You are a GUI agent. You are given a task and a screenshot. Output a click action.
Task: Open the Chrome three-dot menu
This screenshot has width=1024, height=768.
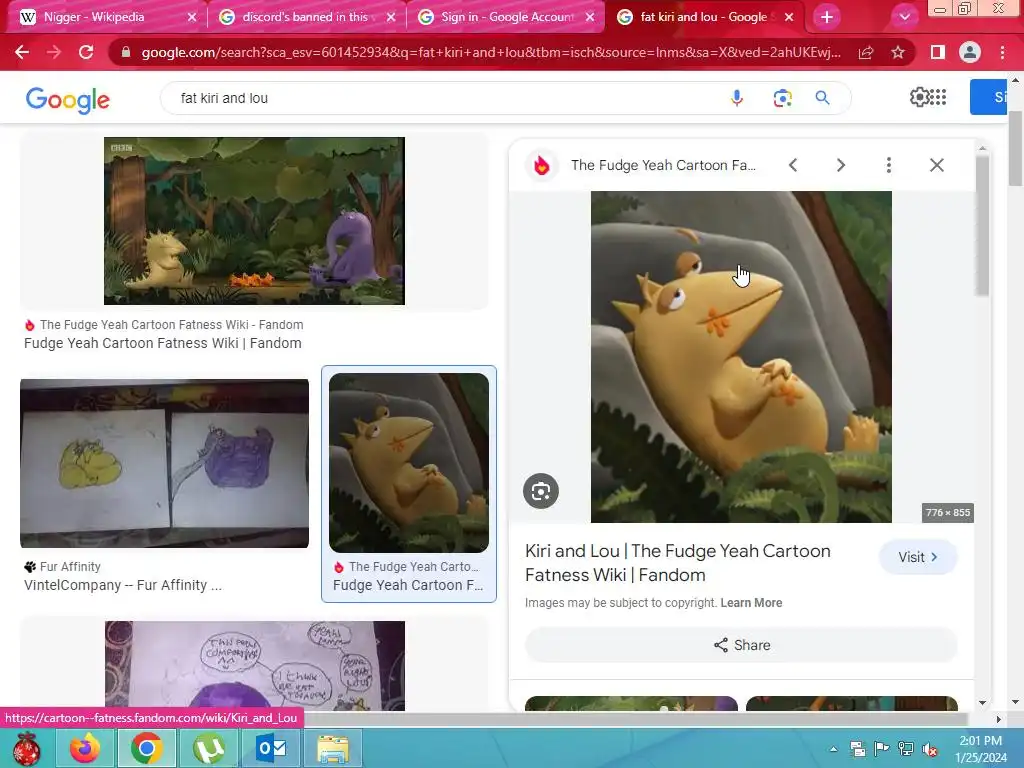tap(1002, 52)
